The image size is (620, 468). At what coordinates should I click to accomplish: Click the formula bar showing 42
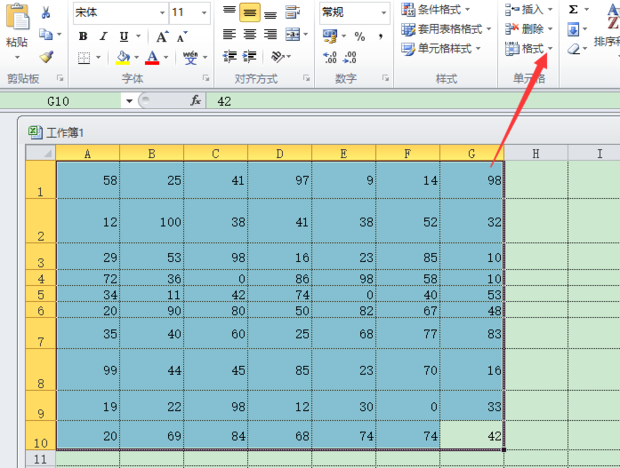coord(413,102)
